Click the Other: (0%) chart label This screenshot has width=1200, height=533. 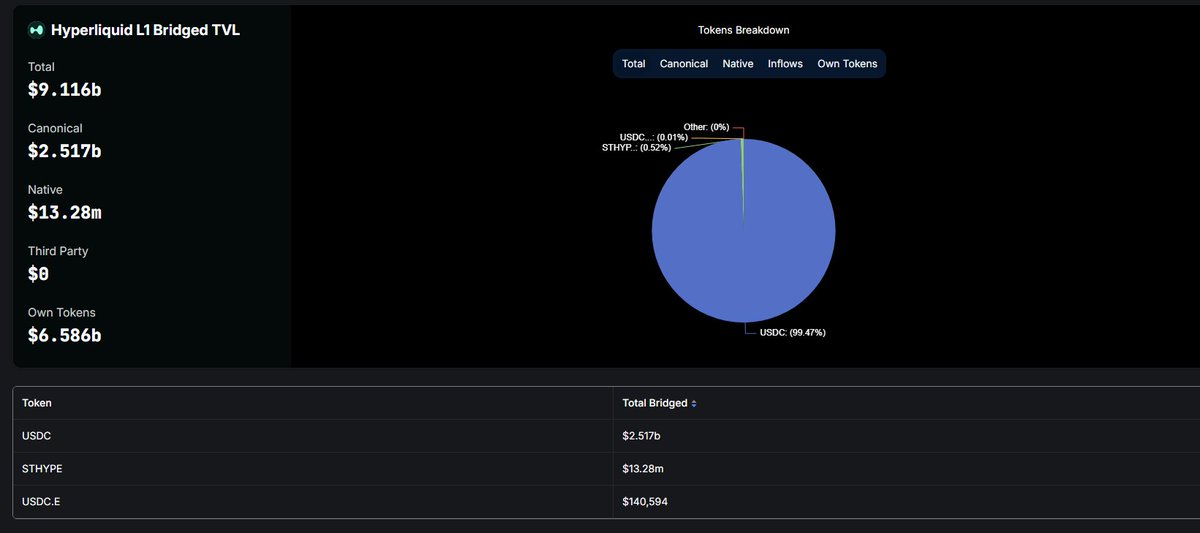[706, 127]
